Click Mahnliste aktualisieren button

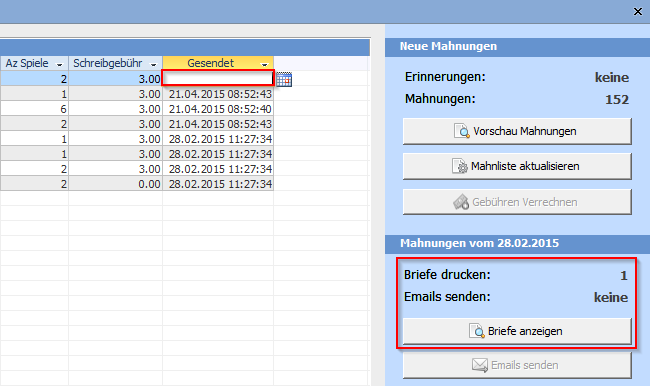pos(517,166)
